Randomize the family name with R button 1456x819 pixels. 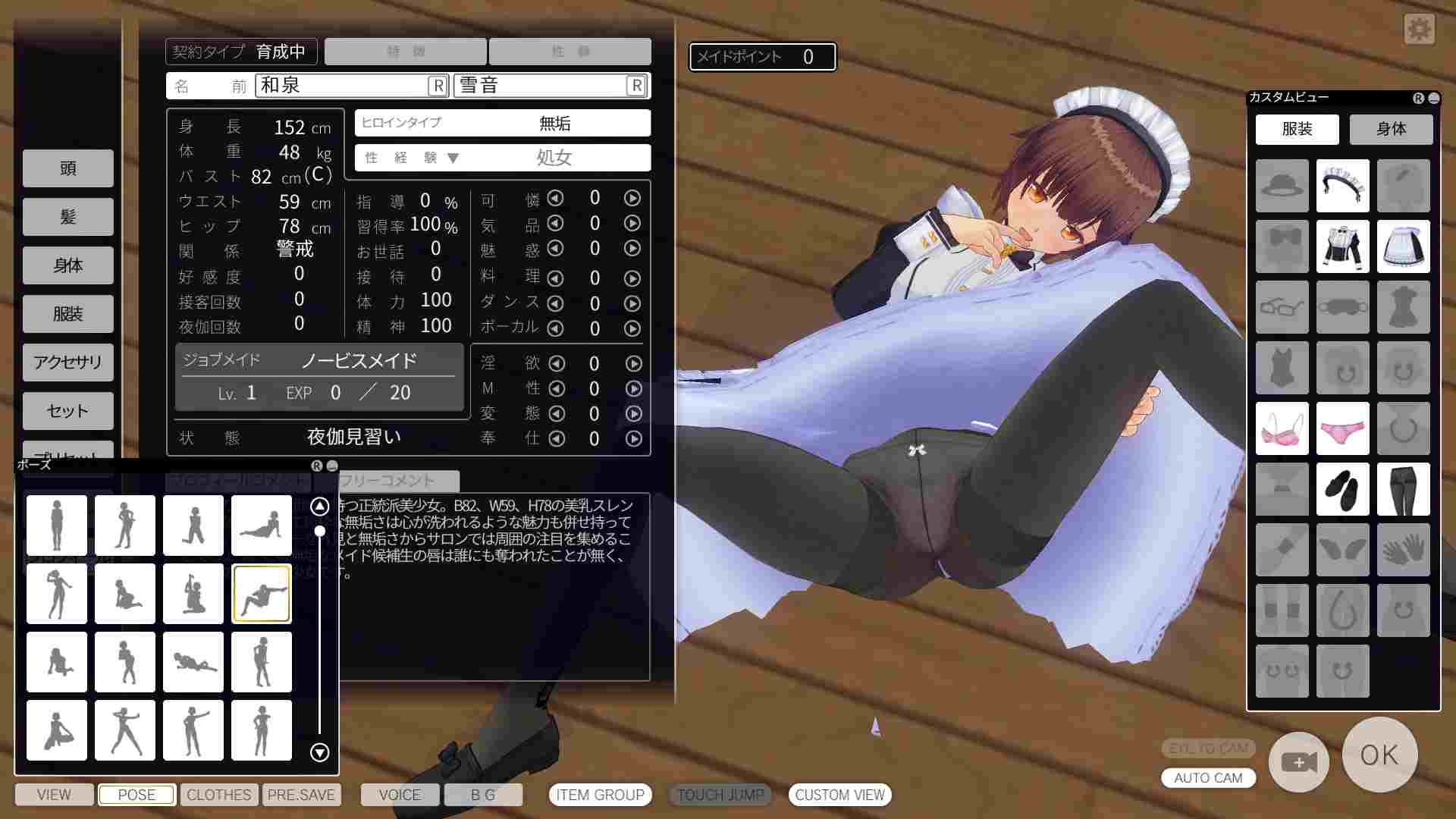438,86
